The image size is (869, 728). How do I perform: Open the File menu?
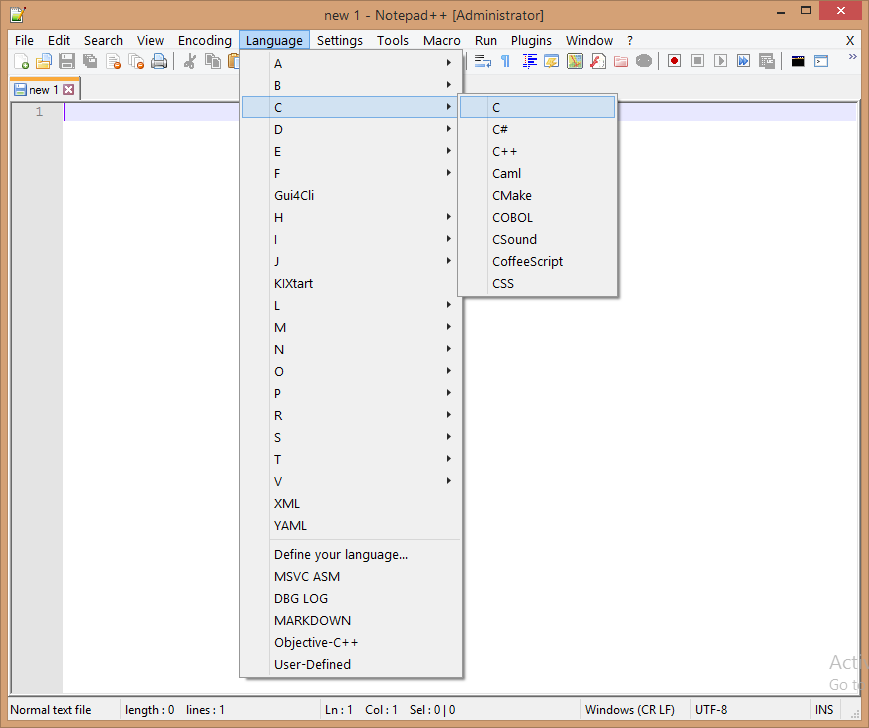pos(24,40)
